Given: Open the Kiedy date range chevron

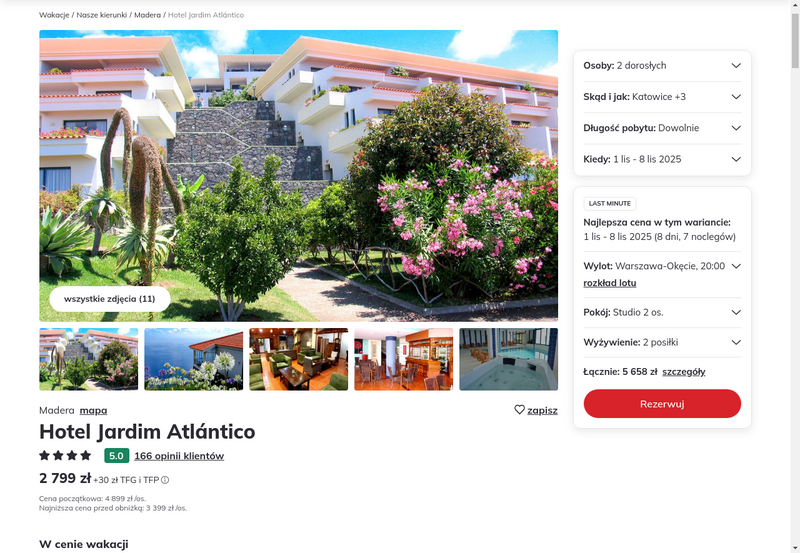Looking at the screenshot, I should coord(736,159).
